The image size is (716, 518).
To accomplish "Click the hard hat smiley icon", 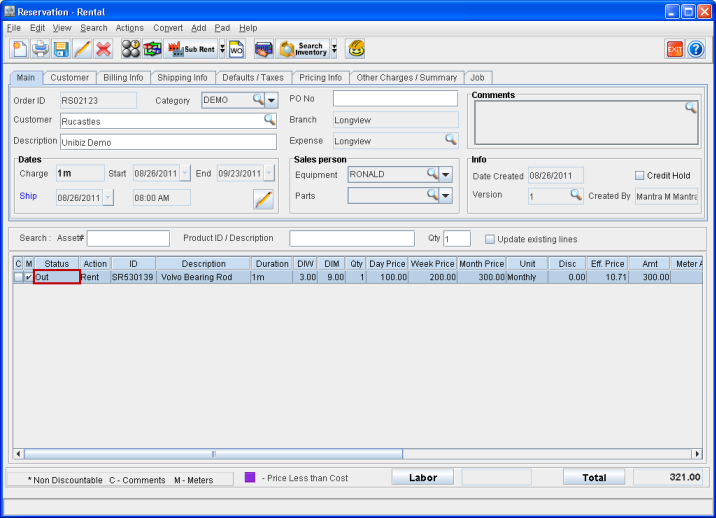I will (356, 49).
